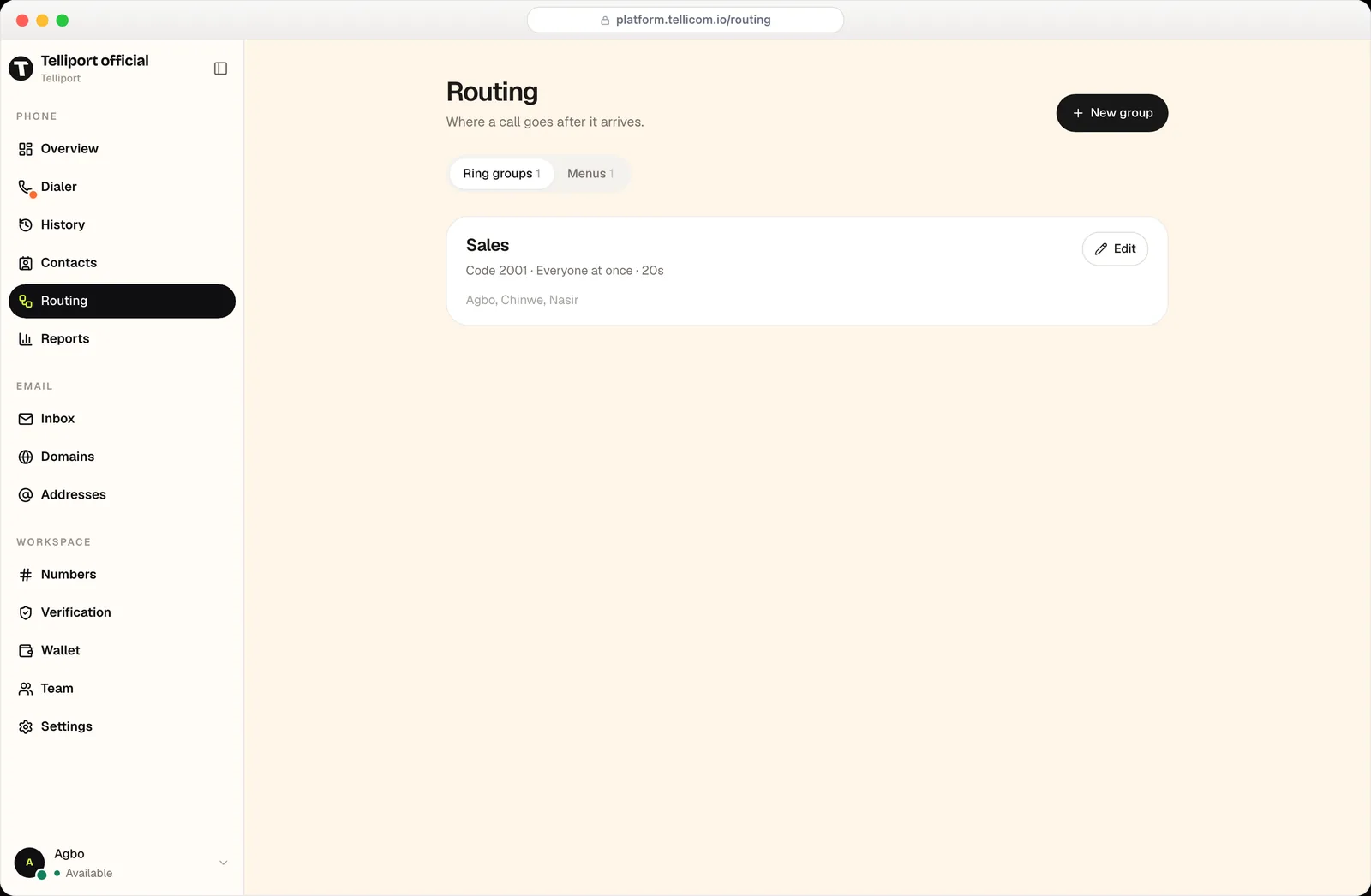Click the Sales group title
The image size is (1371, 896).
click(488, 245)
